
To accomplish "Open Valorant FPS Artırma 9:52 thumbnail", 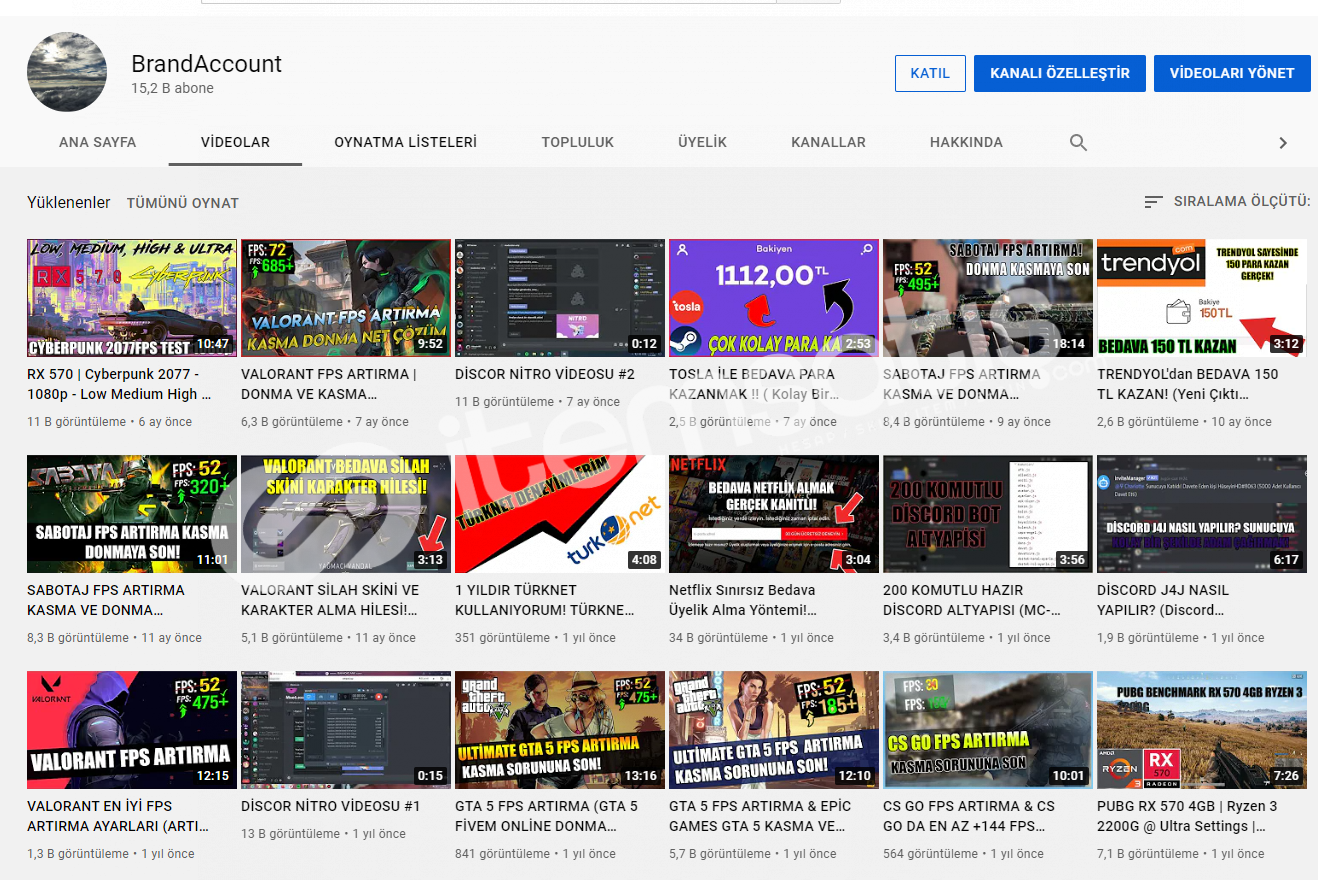I will 346,298.
